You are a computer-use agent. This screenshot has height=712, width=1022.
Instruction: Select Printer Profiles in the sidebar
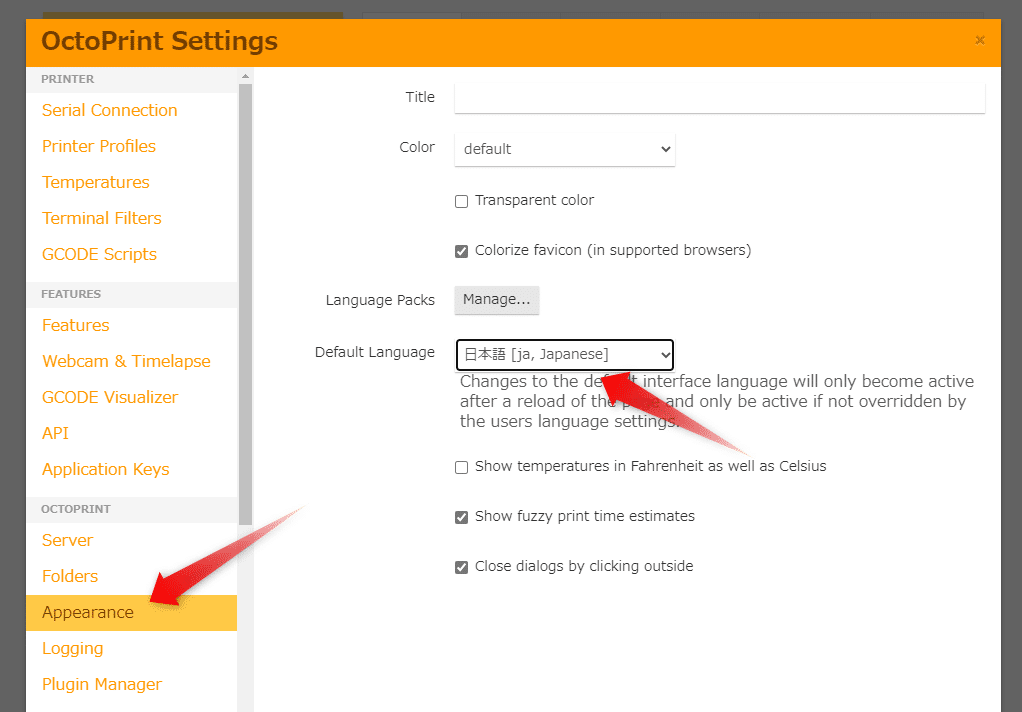tap(98, 146)
